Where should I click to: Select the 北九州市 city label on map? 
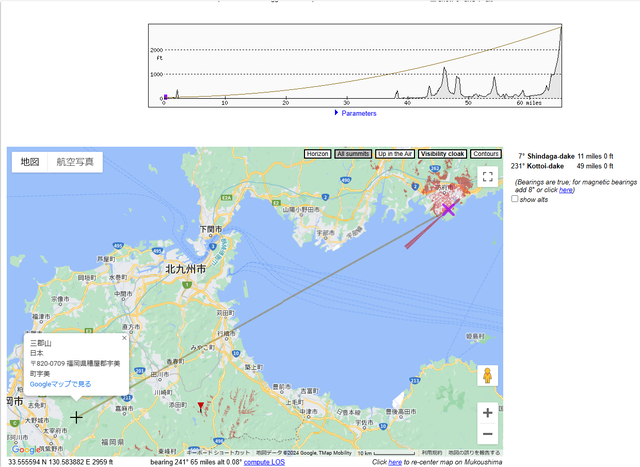[185, 269]
